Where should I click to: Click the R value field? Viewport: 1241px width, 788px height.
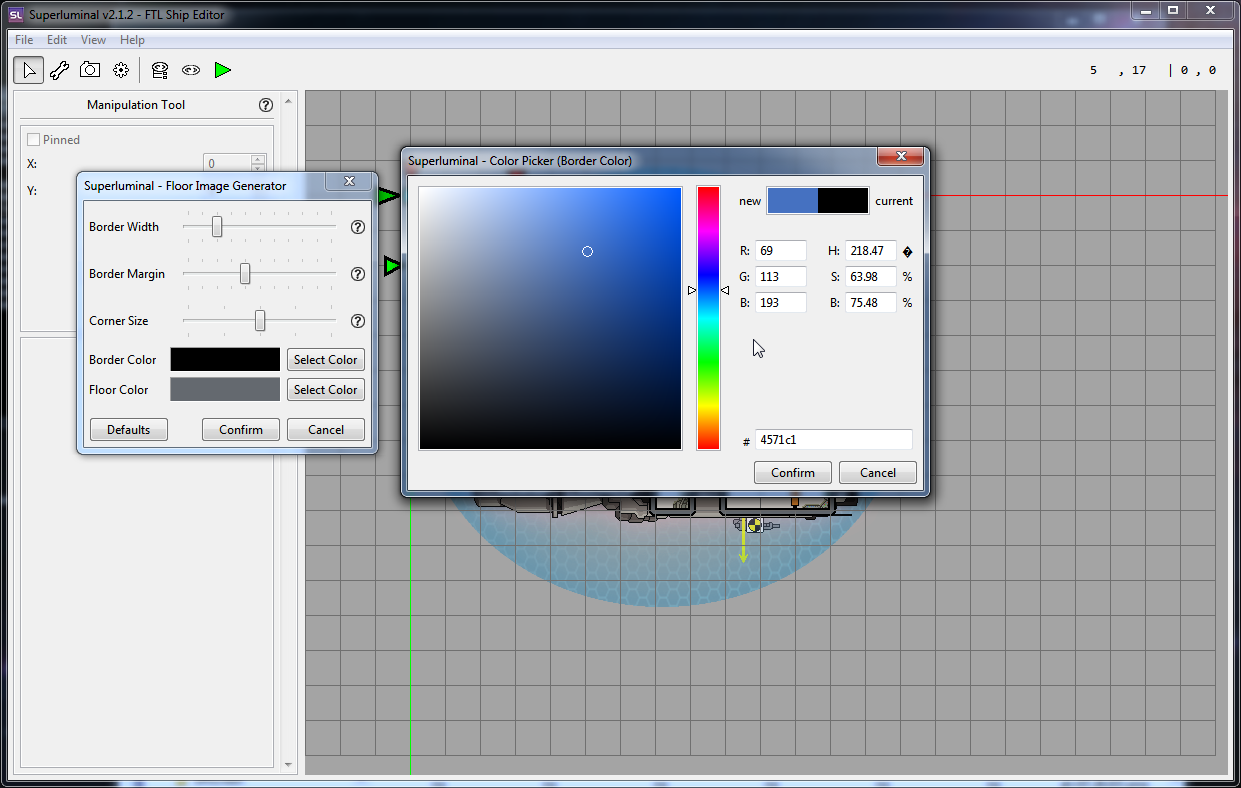point(781,251)
